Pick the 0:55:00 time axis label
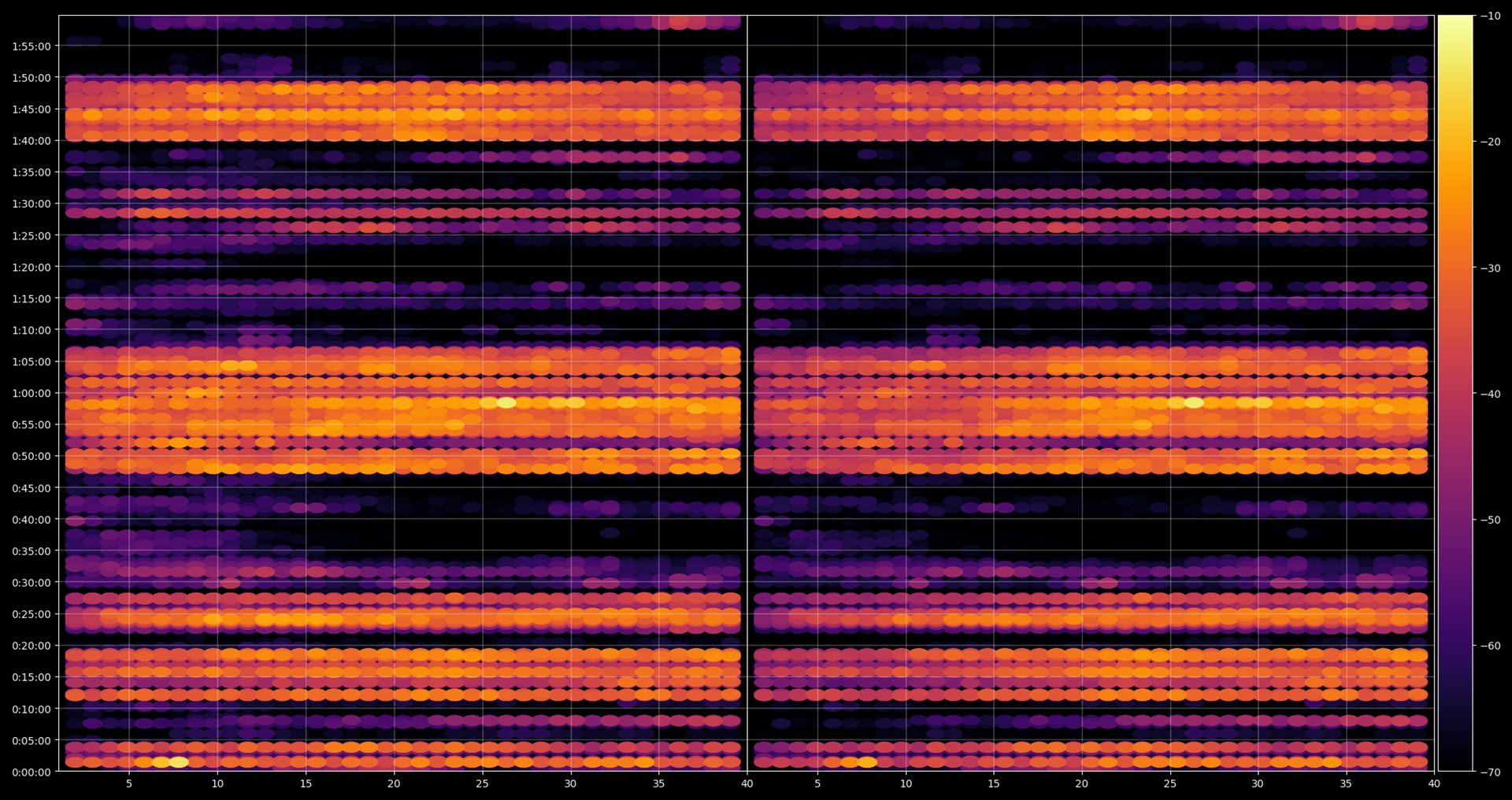This screenshot has height=800, width=1512. 31,424
